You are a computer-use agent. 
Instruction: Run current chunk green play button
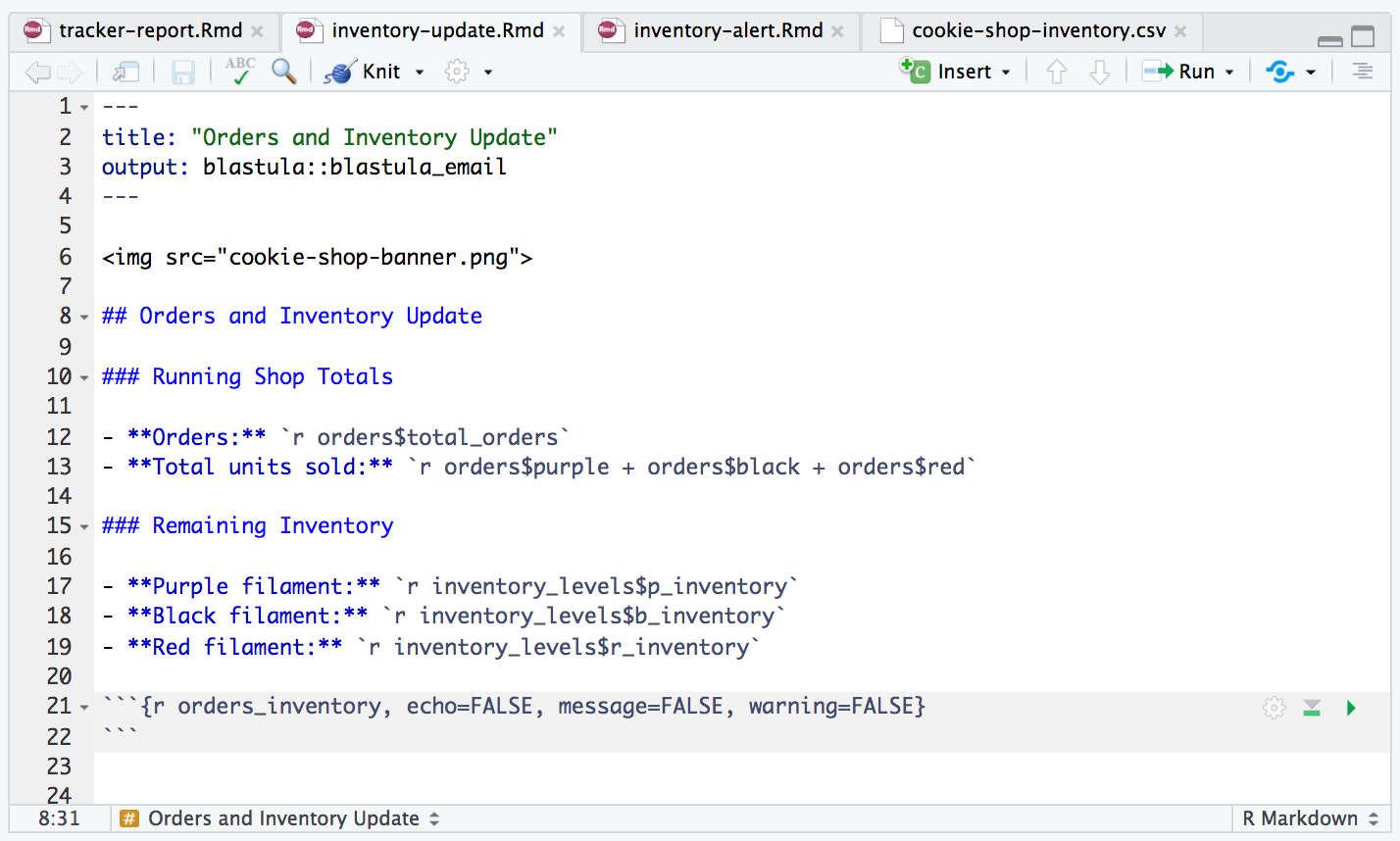1351,708
